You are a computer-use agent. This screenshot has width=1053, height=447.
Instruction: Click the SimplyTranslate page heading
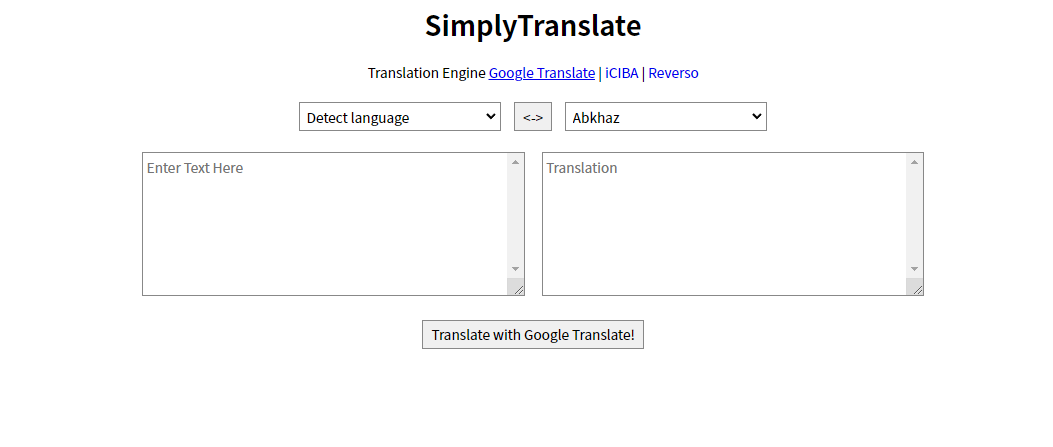point(532,26)
